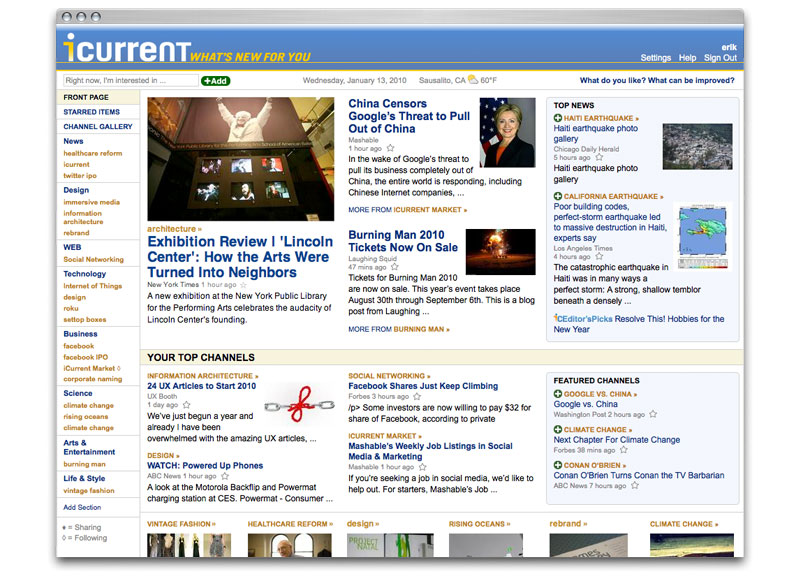Click the plus icon next to Conan O'Brien
800x579 pixels.
(x=558, y=465)
